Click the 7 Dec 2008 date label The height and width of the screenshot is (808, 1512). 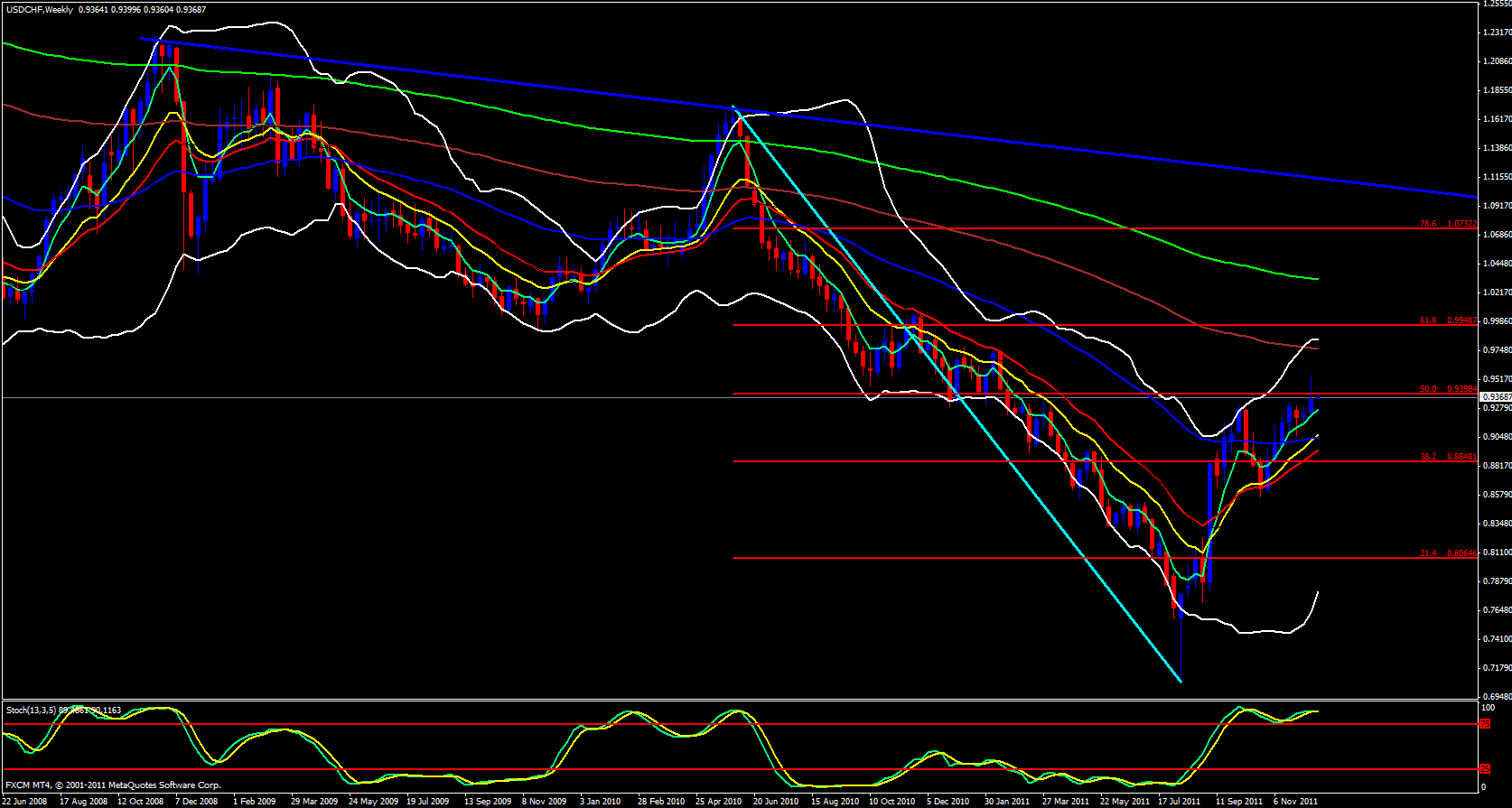click(x=196, y=801)
